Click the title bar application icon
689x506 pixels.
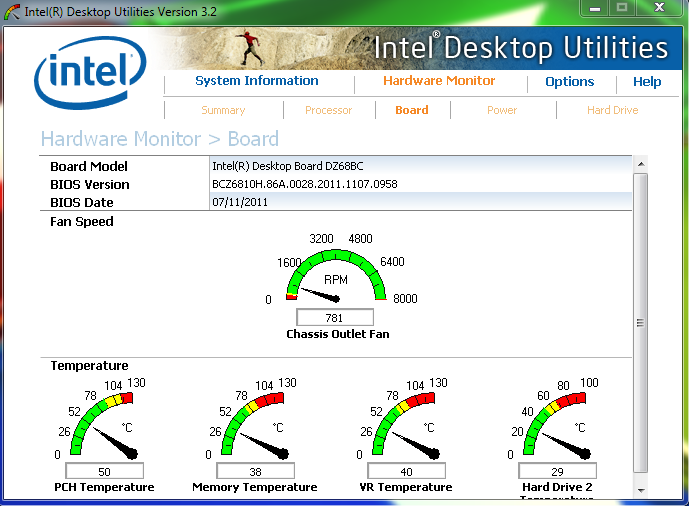point(12,11)
